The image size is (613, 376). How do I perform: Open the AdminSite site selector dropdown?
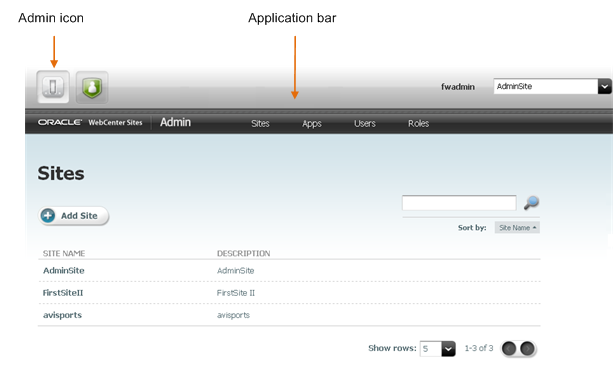coord(552,86)
